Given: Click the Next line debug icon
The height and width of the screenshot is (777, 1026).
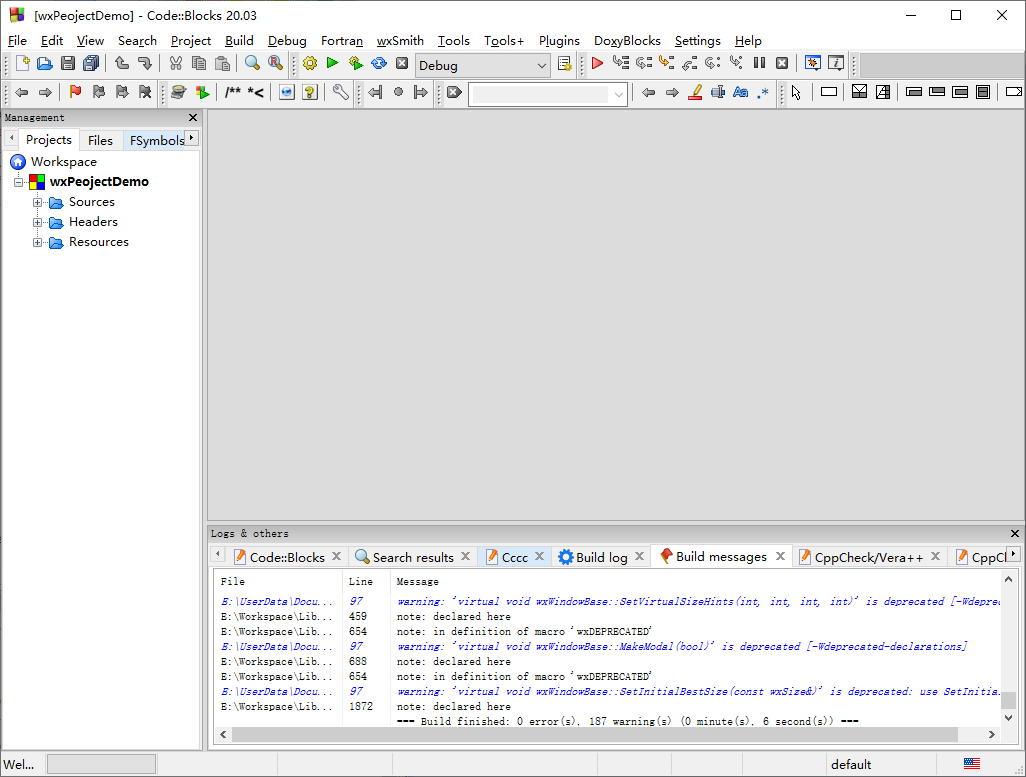Looking at the screenshot, I should click(x=644, y=63).
